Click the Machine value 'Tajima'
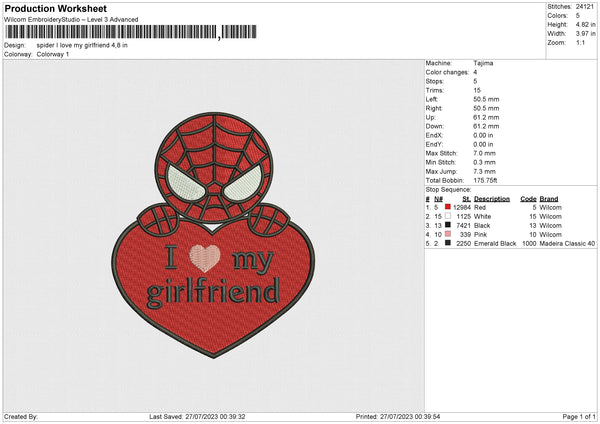Screen dimensions: 600x424 483,63
